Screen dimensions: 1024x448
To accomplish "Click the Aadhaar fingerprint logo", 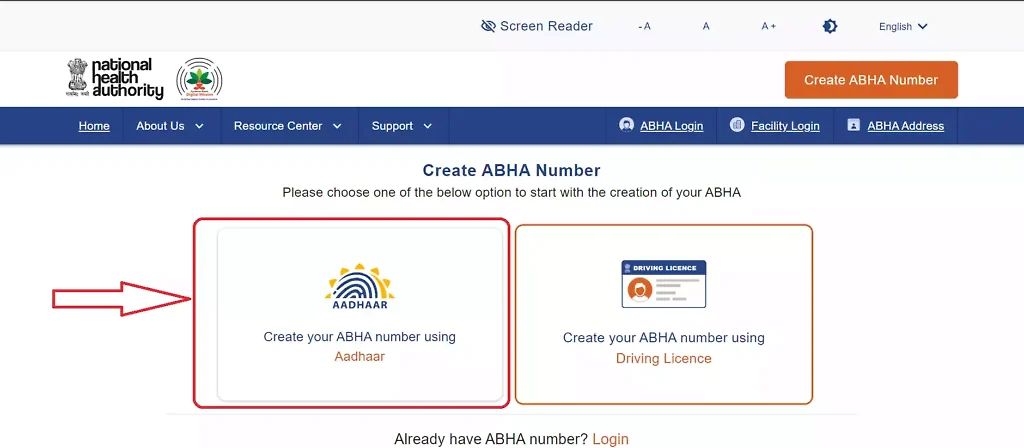I will click(x=360, y=287).
